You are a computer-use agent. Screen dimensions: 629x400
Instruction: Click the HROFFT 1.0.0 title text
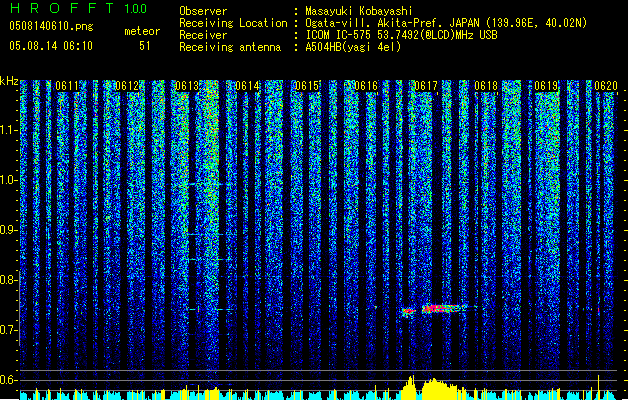(x=79, y=8)
